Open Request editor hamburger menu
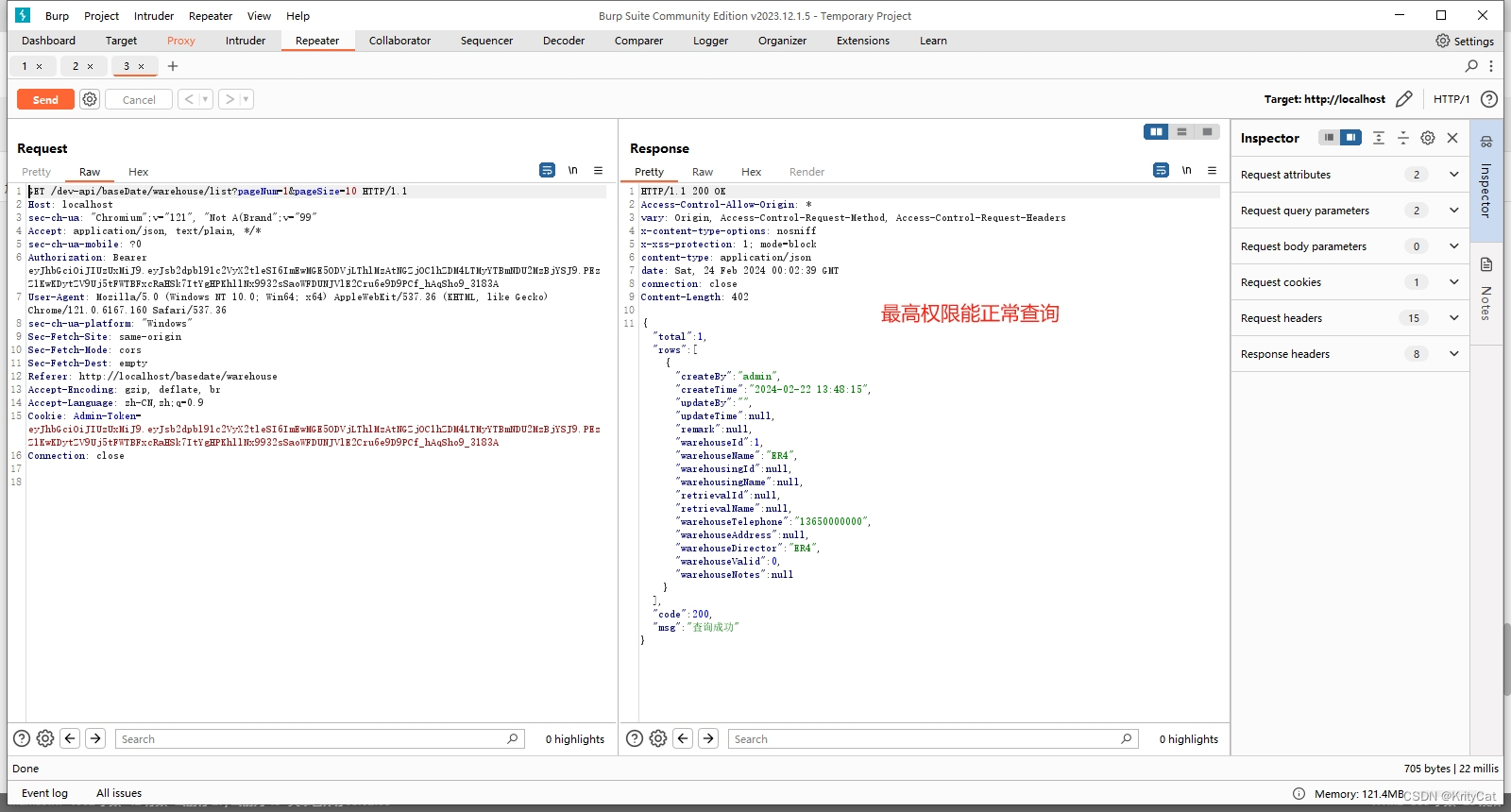The image size is (1511, 812). coord(598,170)
